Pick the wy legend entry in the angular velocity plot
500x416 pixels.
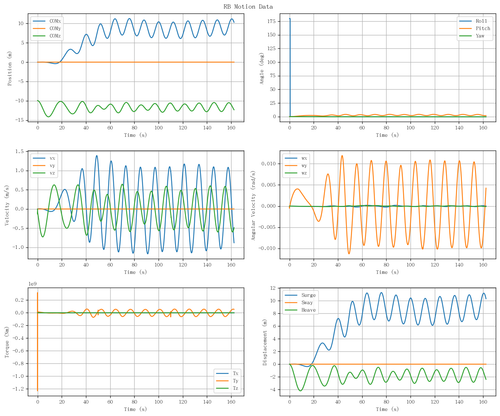pos(296,165)
